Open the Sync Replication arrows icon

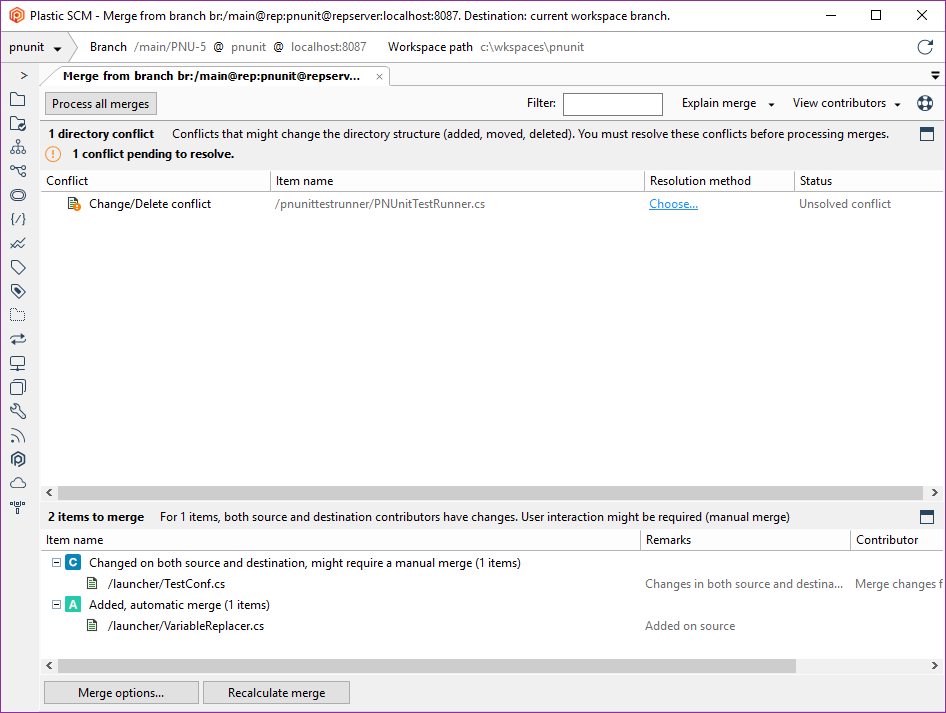tap(18, 339)
